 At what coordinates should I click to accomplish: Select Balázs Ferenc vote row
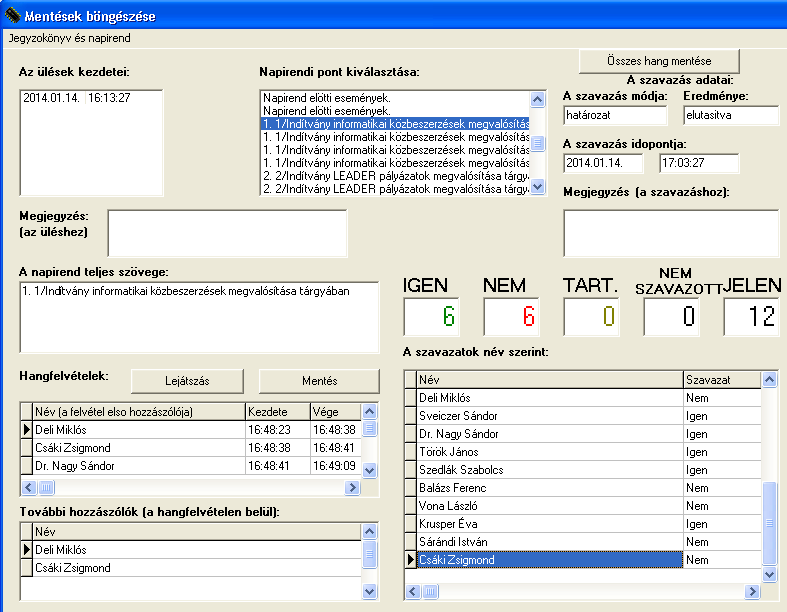[x=583, y=488]
